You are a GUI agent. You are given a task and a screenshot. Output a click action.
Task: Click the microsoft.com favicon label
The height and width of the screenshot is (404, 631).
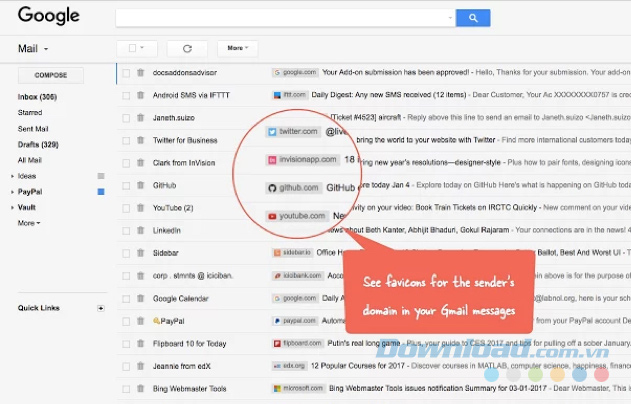click(x=299, y=388)
